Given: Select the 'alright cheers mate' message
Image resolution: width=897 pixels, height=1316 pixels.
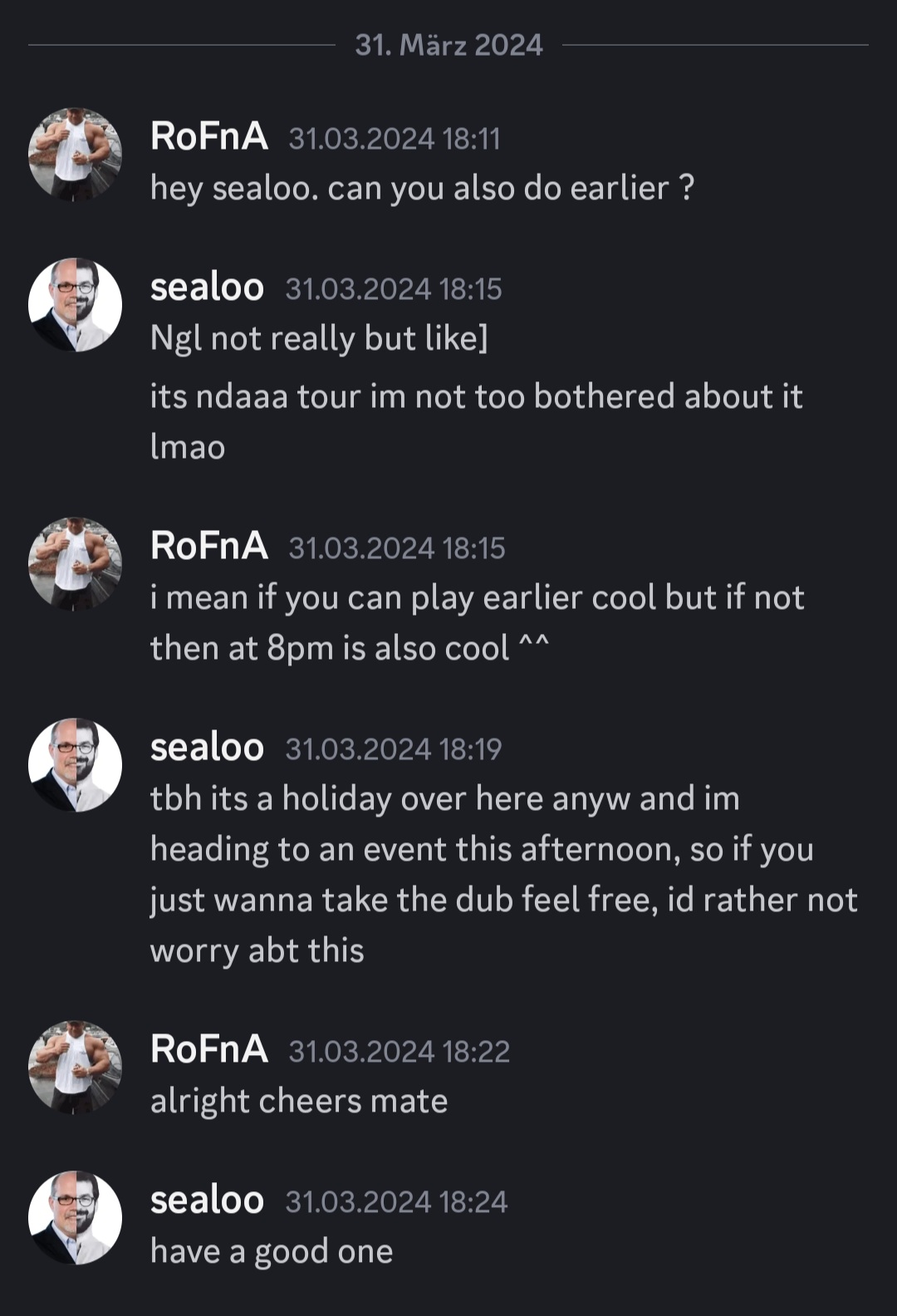Looking at the screenshot, I should pyautogui.click(x=299, y=1102).
